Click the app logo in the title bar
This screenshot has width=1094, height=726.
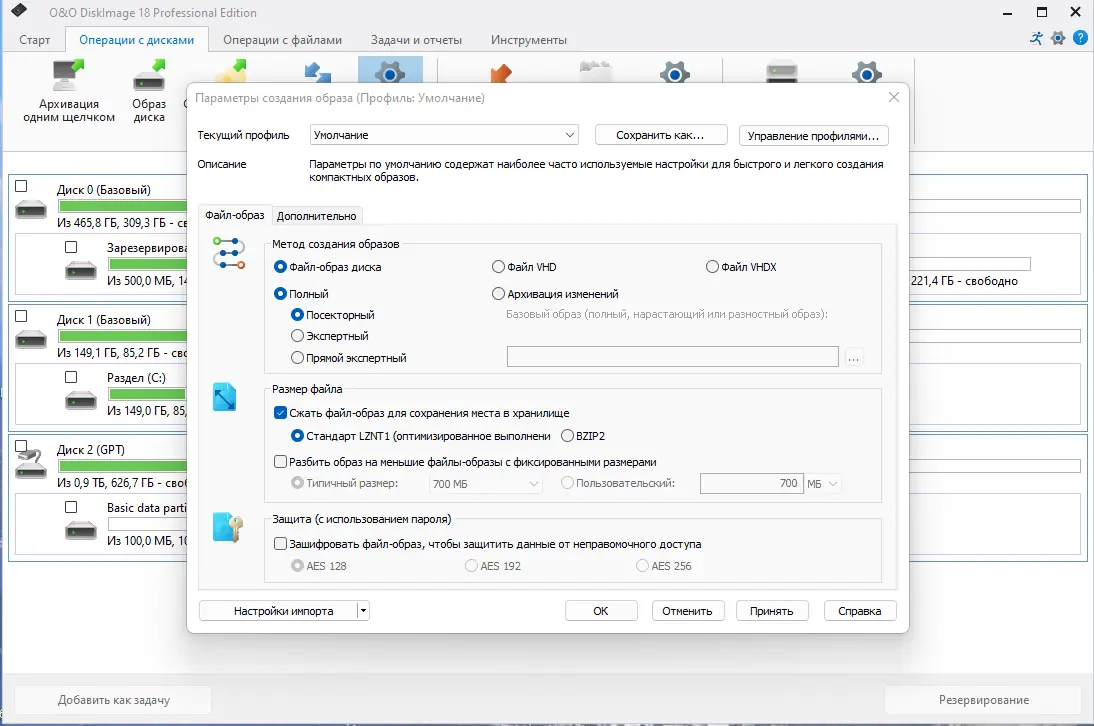pyautogui.click(x=19, y=10)
